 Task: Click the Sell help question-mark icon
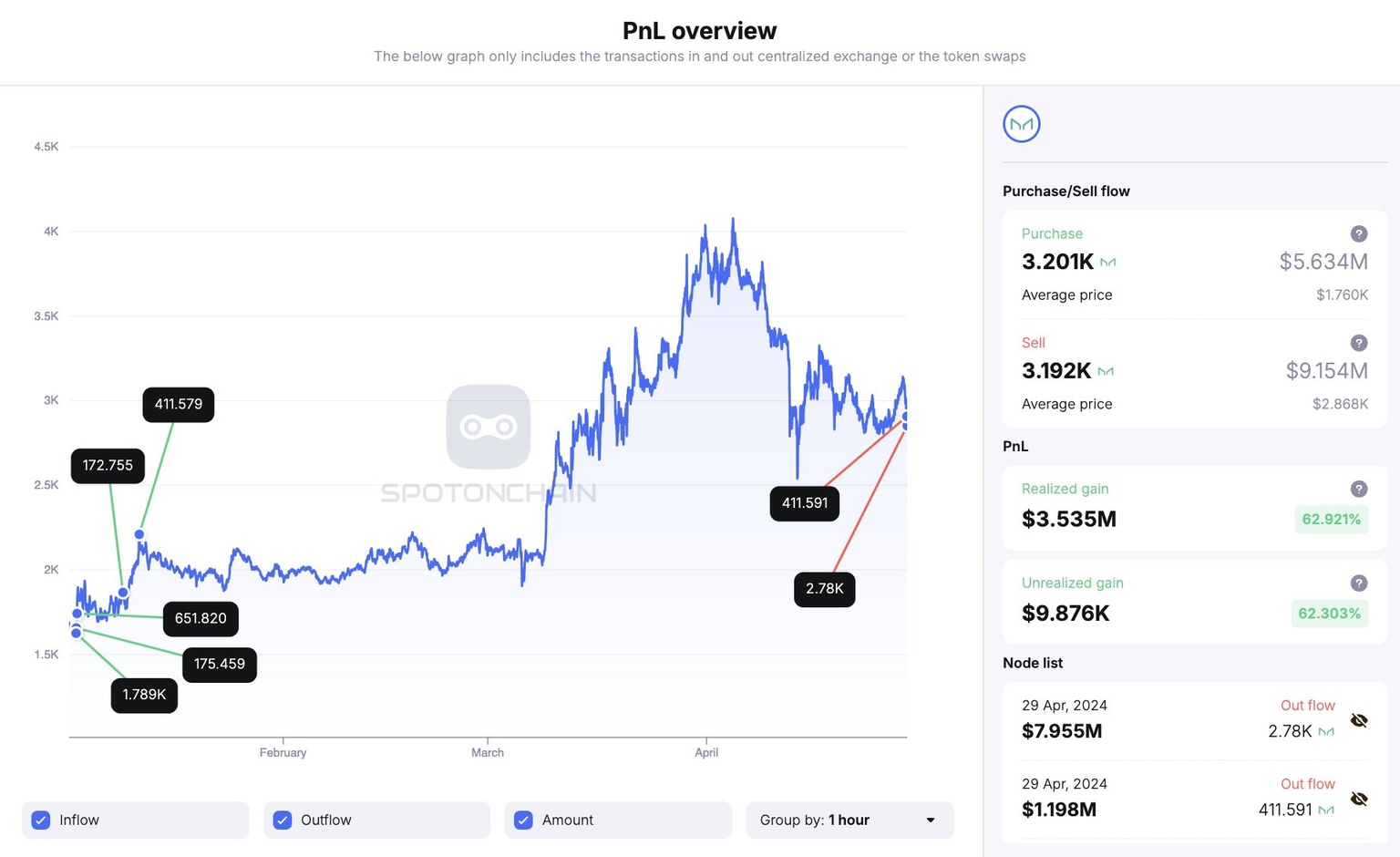pos(1358,343)
